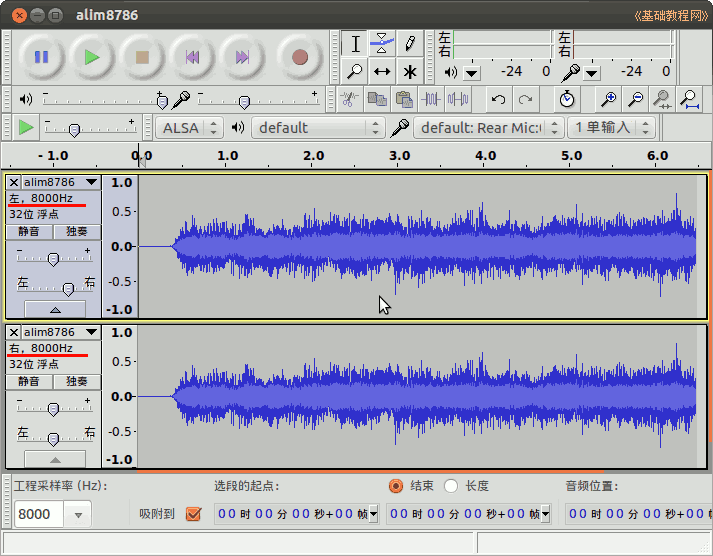
Task: Click the Fit Selection zoom icon
Action: click(662, 99)
